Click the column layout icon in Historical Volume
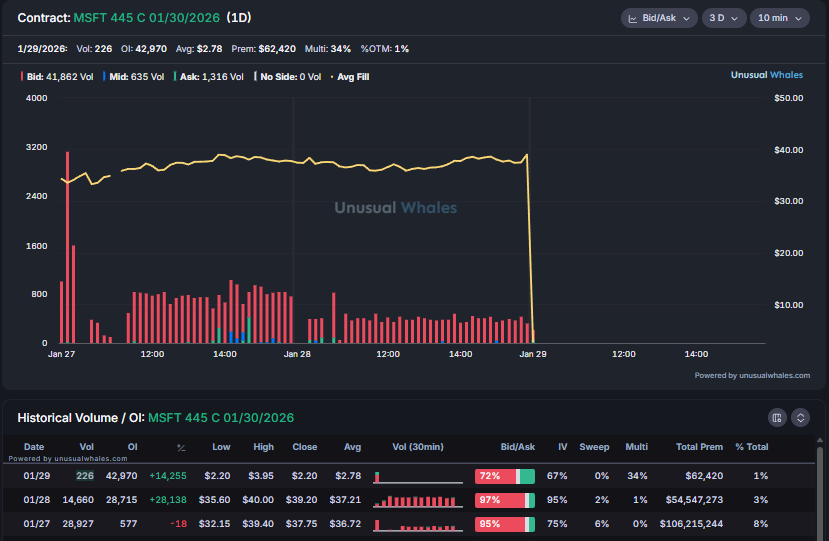Image resolution: width=829 pixels, height=541 pixels. 776,417
